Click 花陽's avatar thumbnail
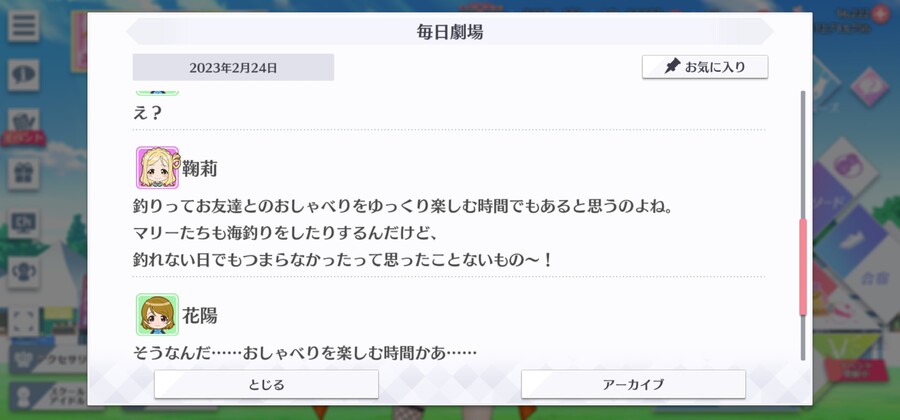This screenshot has width=900, height=420. (157, 314)
